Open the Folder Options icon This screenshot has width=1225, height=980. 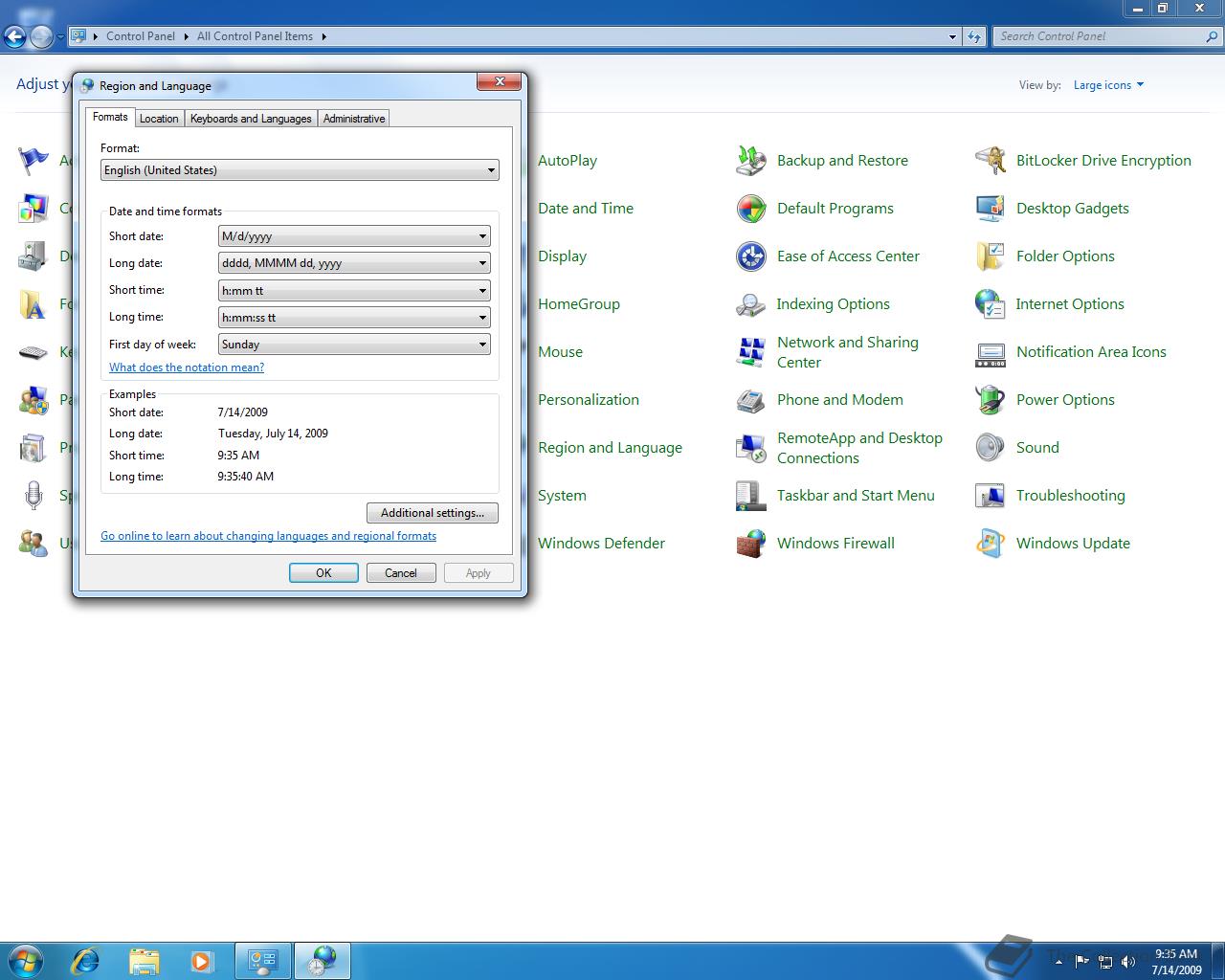point(991,256)
